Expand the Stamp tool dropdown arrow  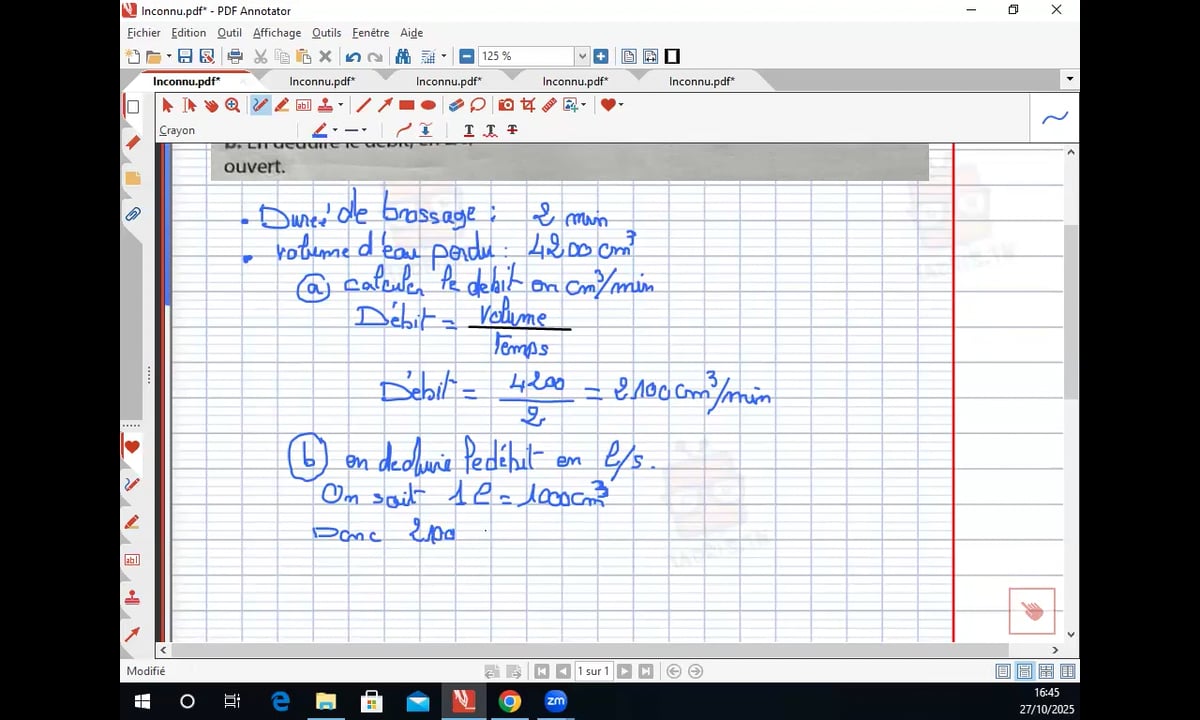click(x=340, y=104)
